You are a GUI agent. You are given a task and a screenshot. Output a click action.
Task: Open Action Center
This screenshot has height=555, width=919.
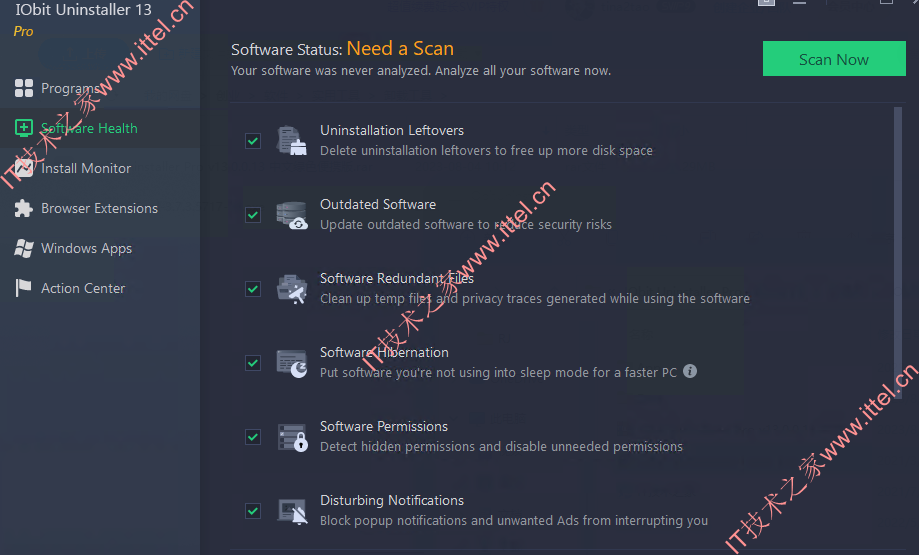point(100,288)
